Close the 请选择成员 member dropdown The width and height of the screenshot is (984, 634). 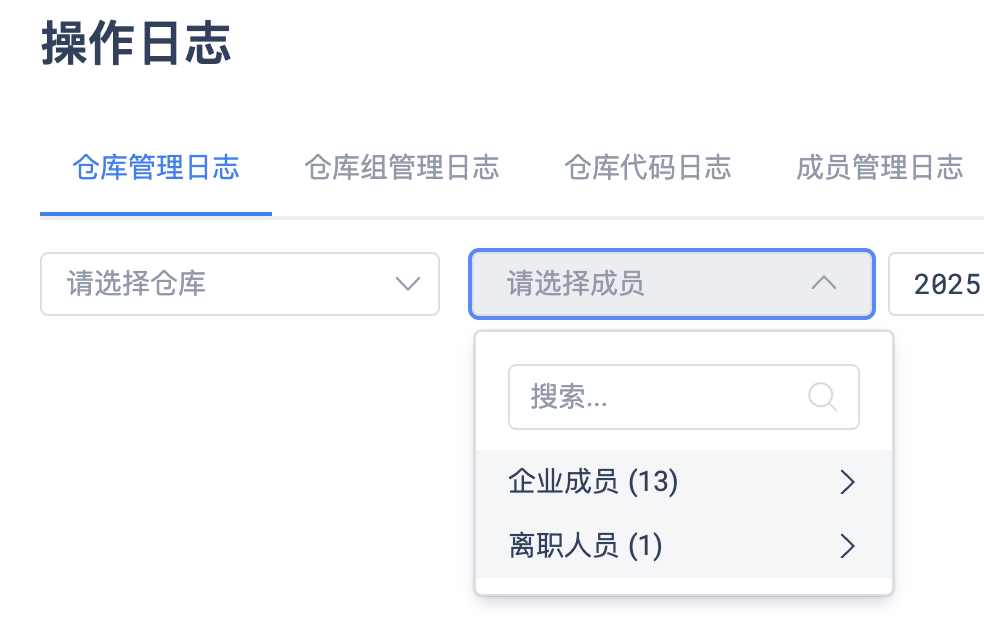coord(670,284)
